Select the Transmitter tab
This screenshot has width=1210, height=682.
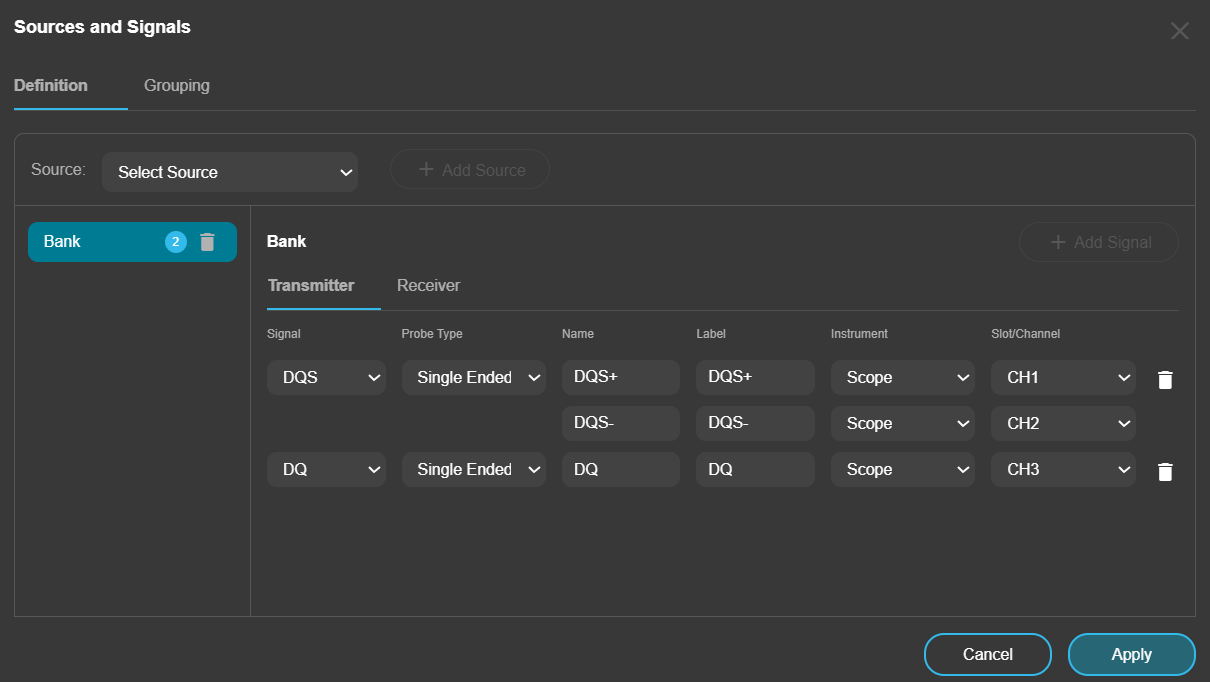311,286
